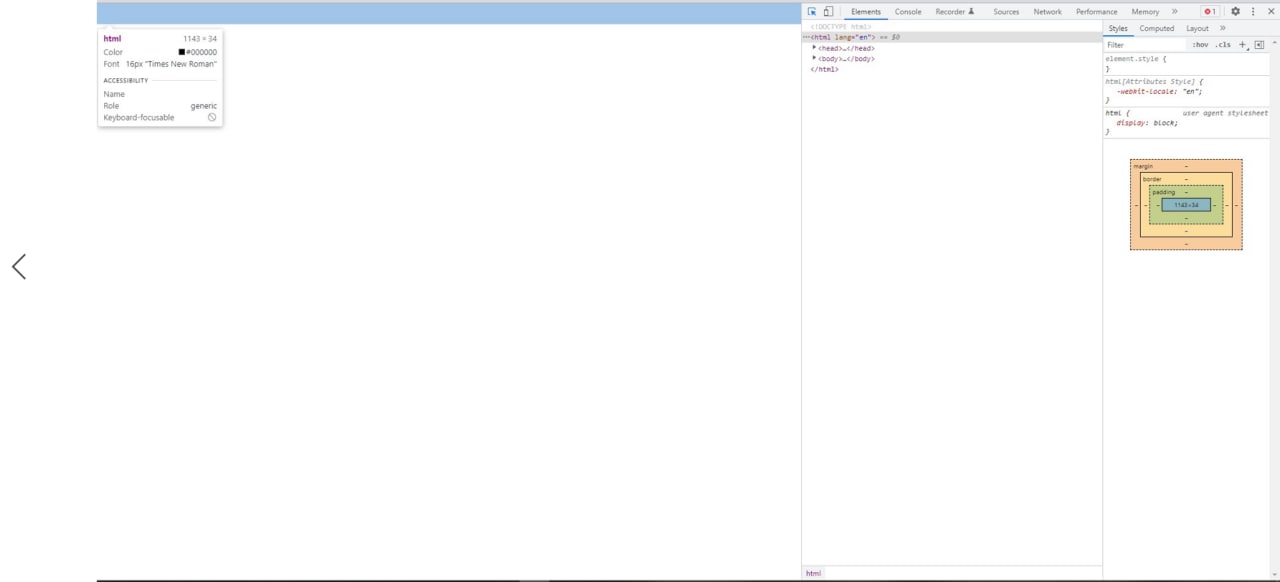This screenshot has height=582, width=1280.
Task: Open DevTools settings gear
Action: pos(1235,11)
